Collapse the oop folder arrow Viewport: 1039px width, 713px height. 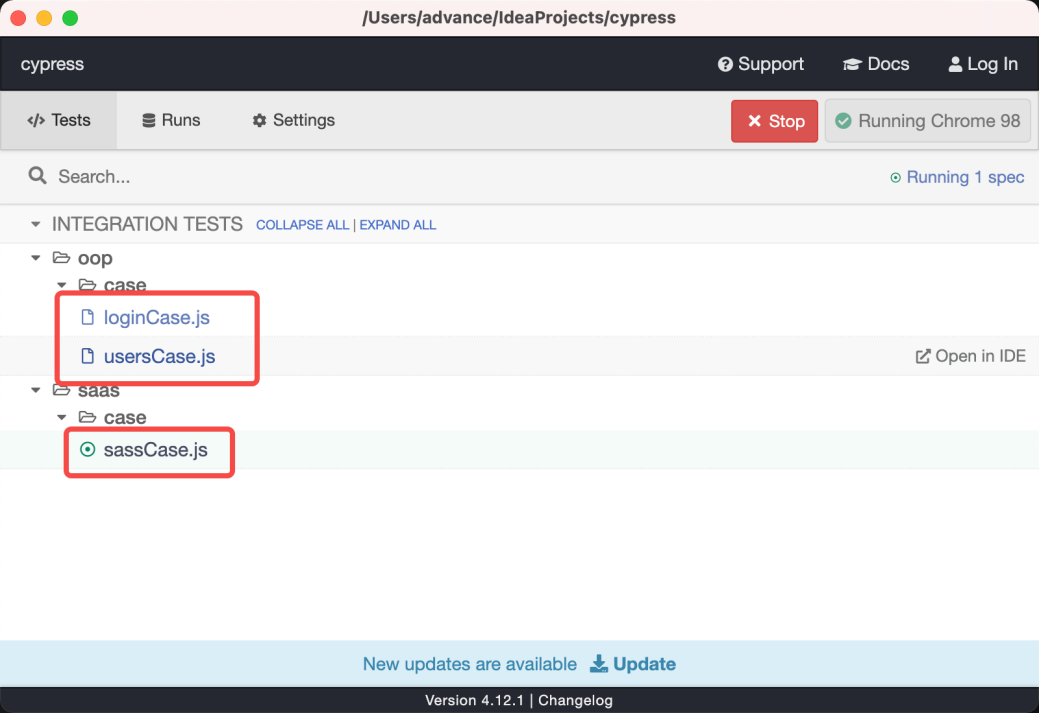pos(36,258)
